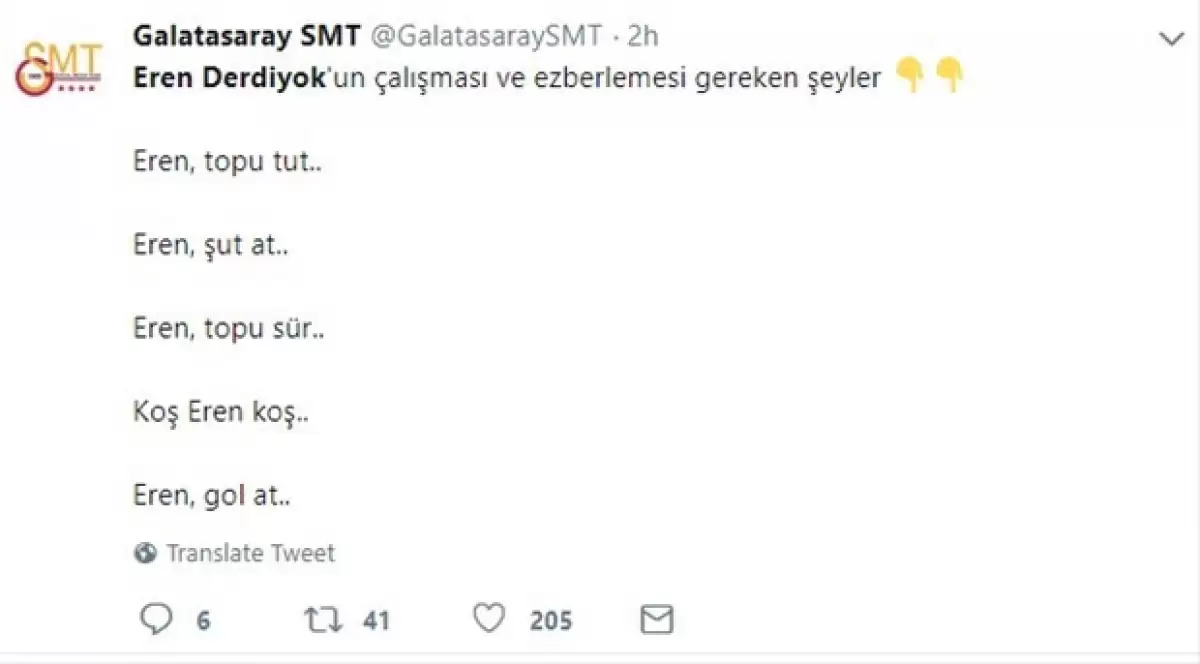Click the second pointing-down hand emoji
Screen dimensions: 1200x664
pos(949,76)
